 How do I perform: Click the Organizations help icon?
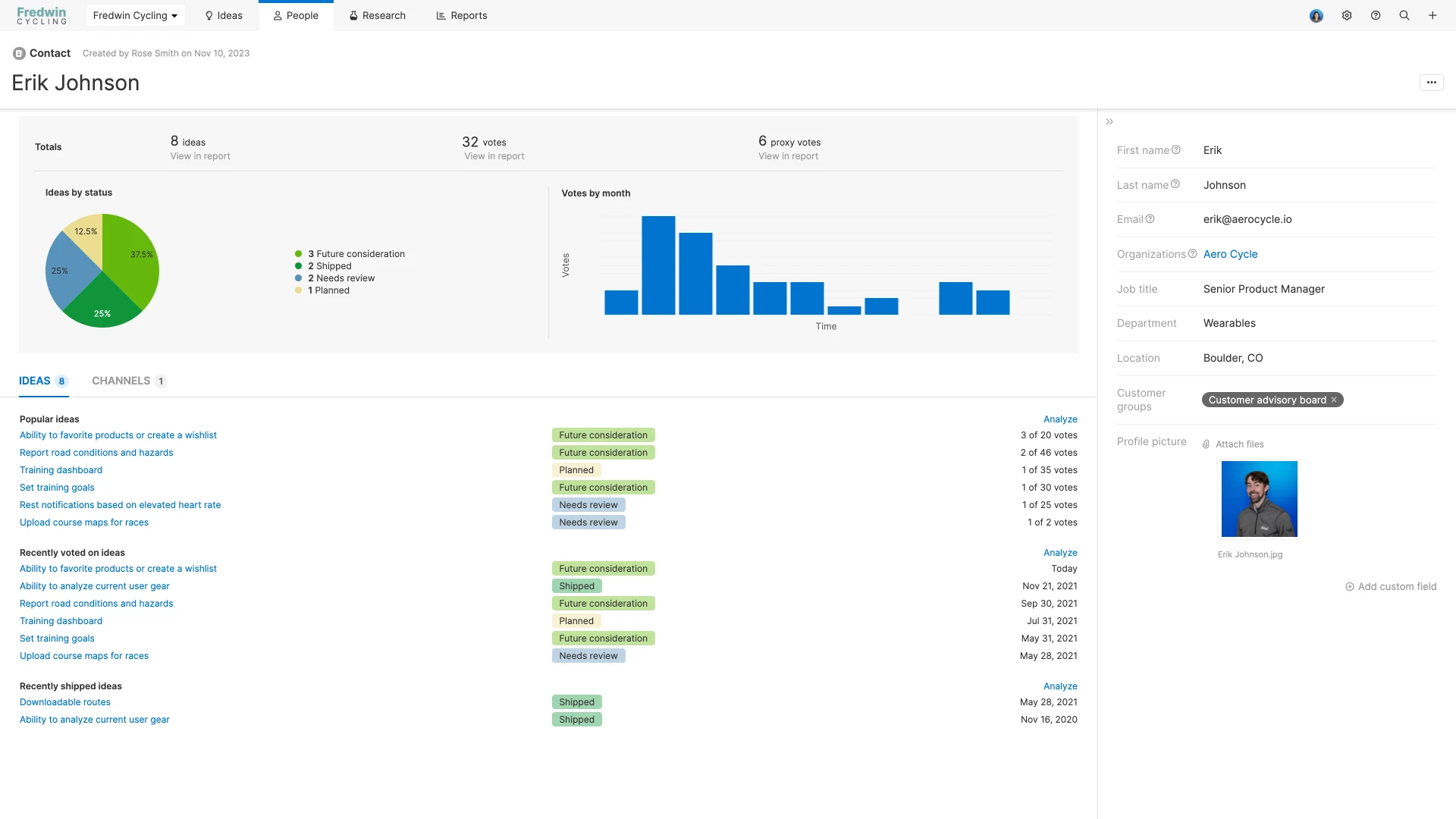tap(1193, 254)
